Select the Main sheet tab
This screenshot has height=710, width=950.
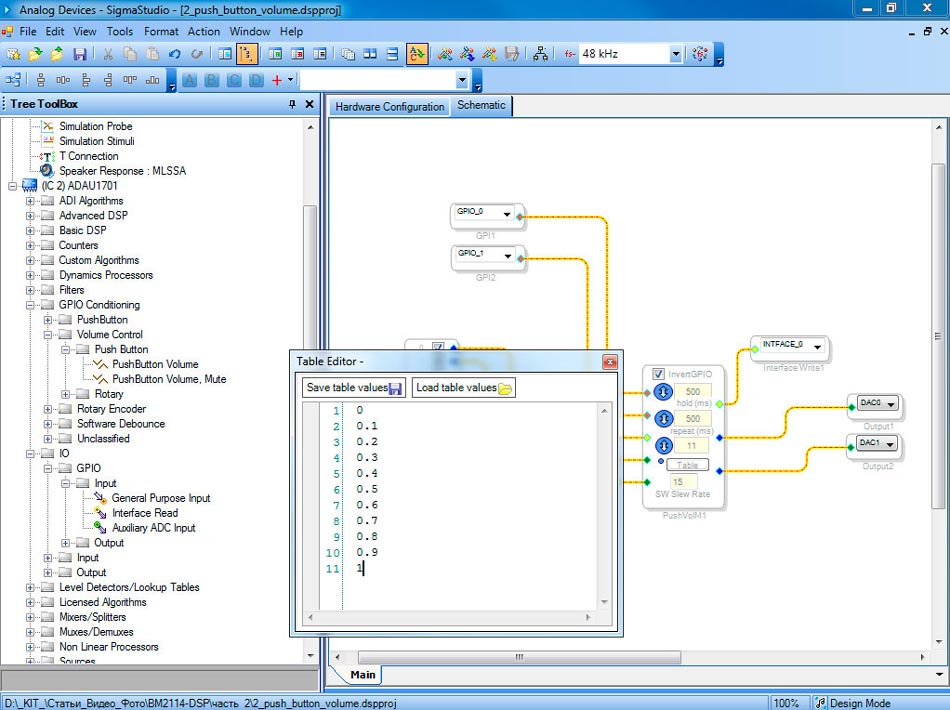tap(362, 675)
